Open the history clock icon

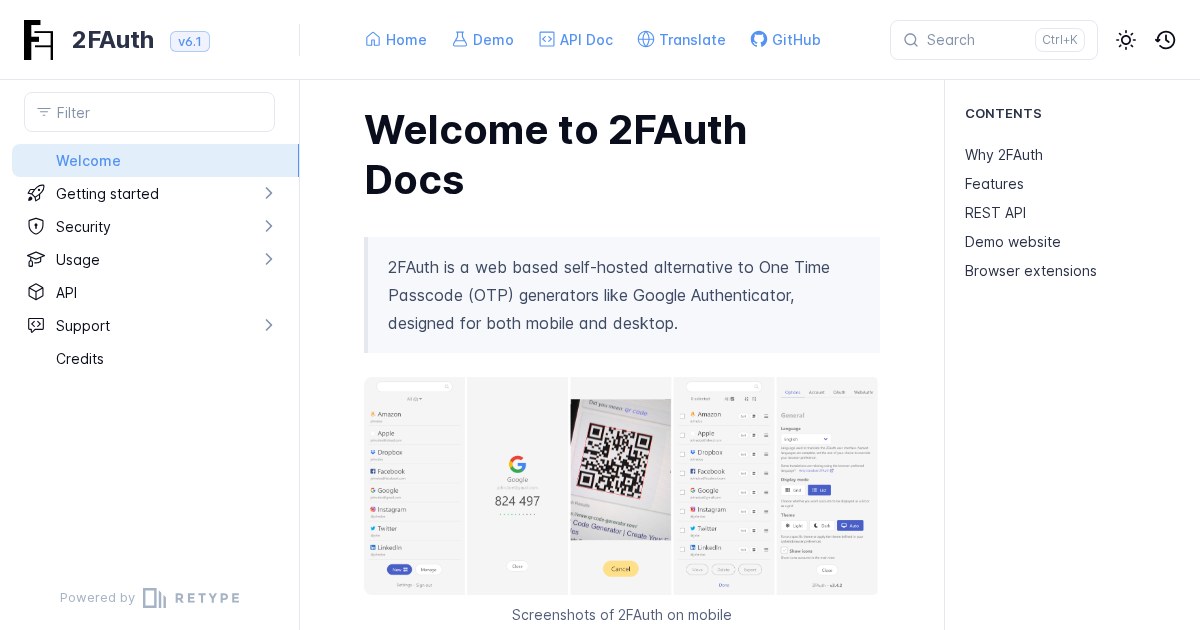pos(1165,40)
